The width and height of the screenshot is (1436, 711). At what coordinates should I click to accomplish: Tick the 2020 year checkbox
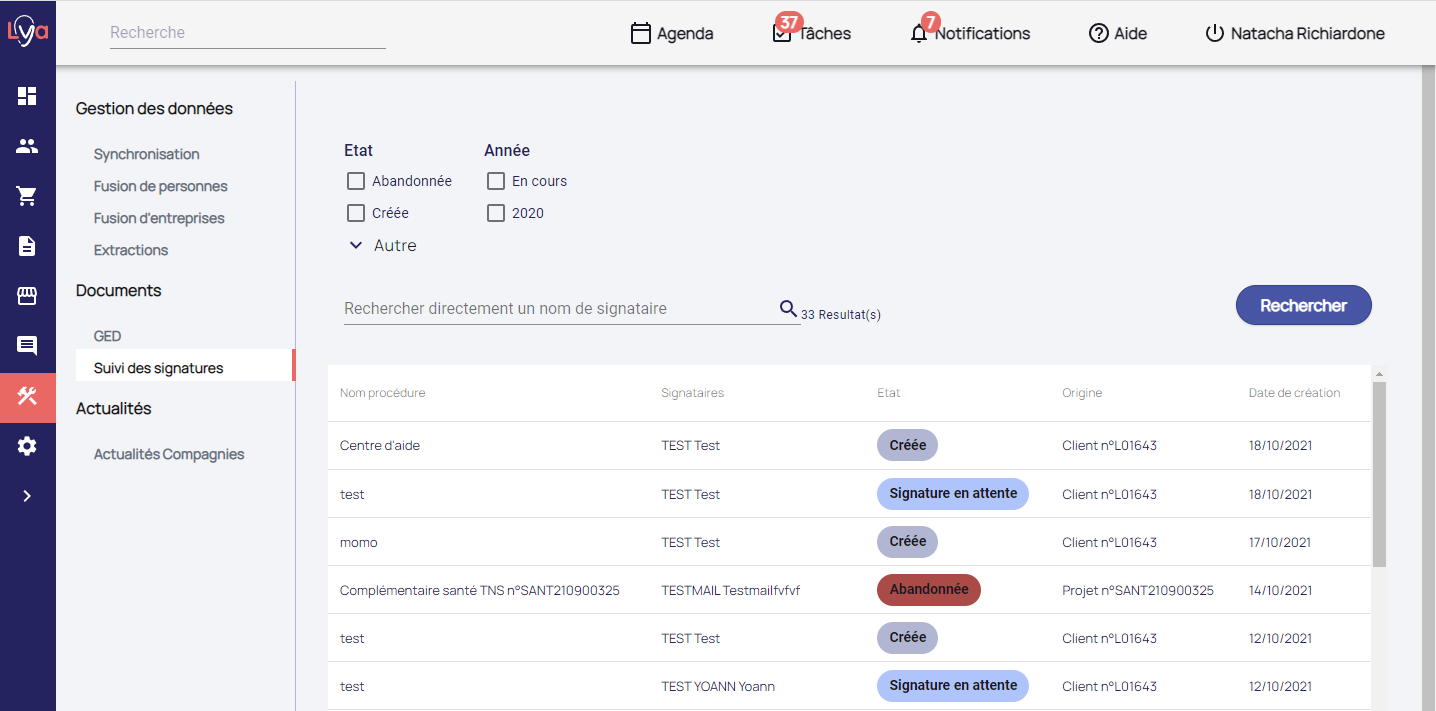coord(495,213)
